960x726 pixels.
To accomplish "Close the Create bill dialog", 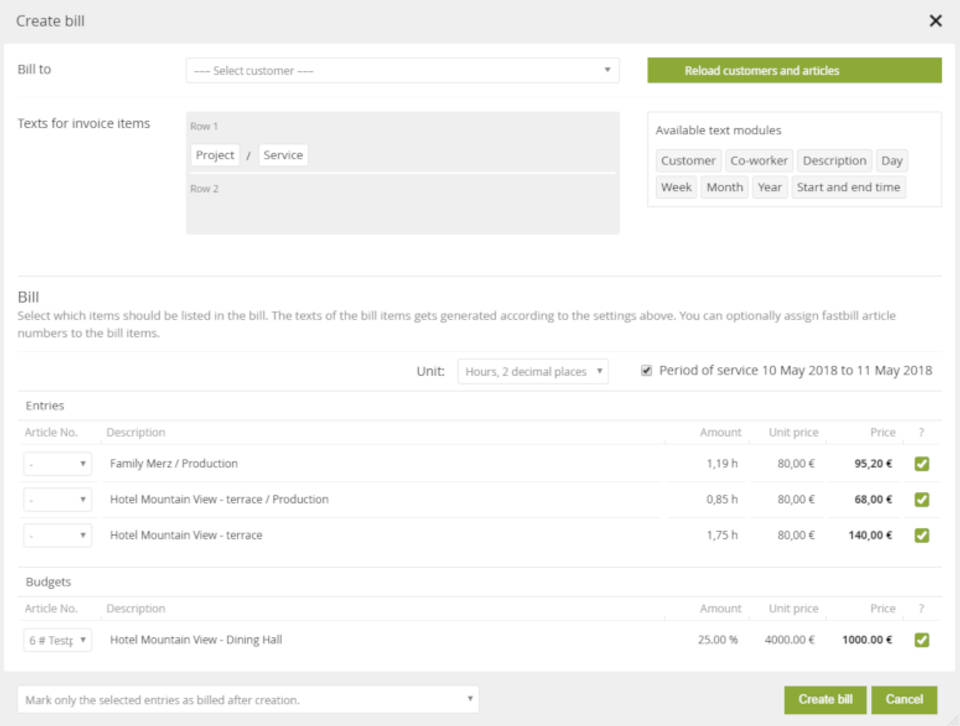I will 935,21.
